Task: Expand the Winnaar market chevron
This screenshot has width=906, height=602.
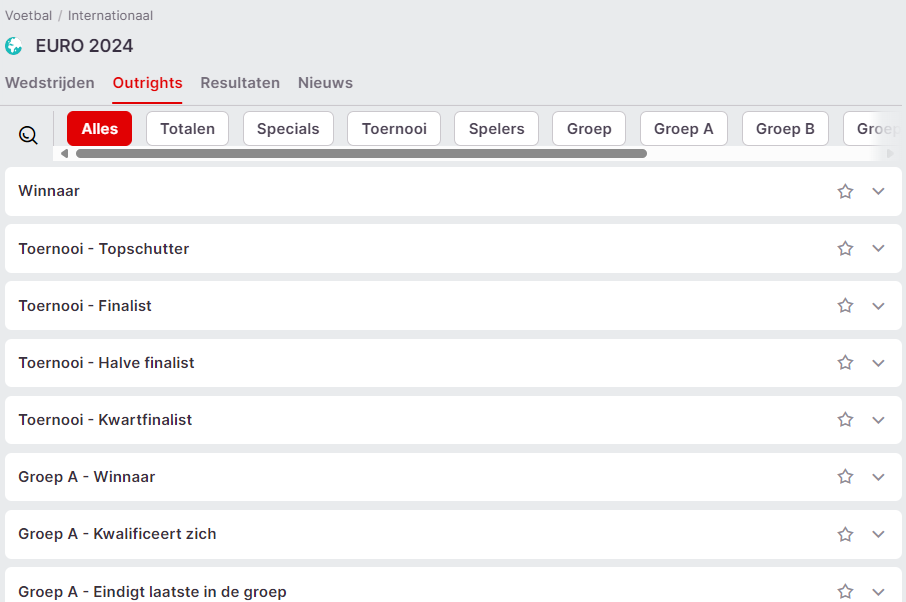Action: click(878, 191)
